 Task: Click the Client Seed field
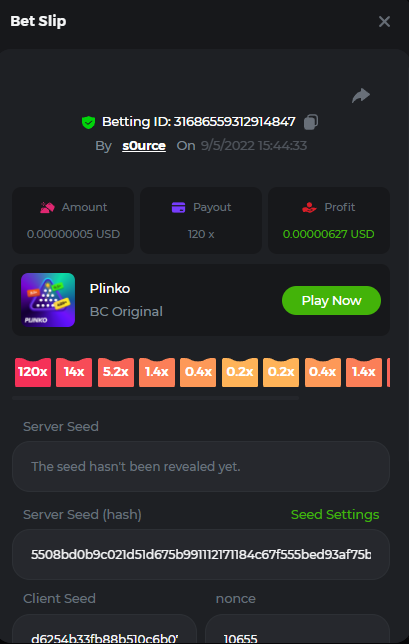[x=105, y=629]
